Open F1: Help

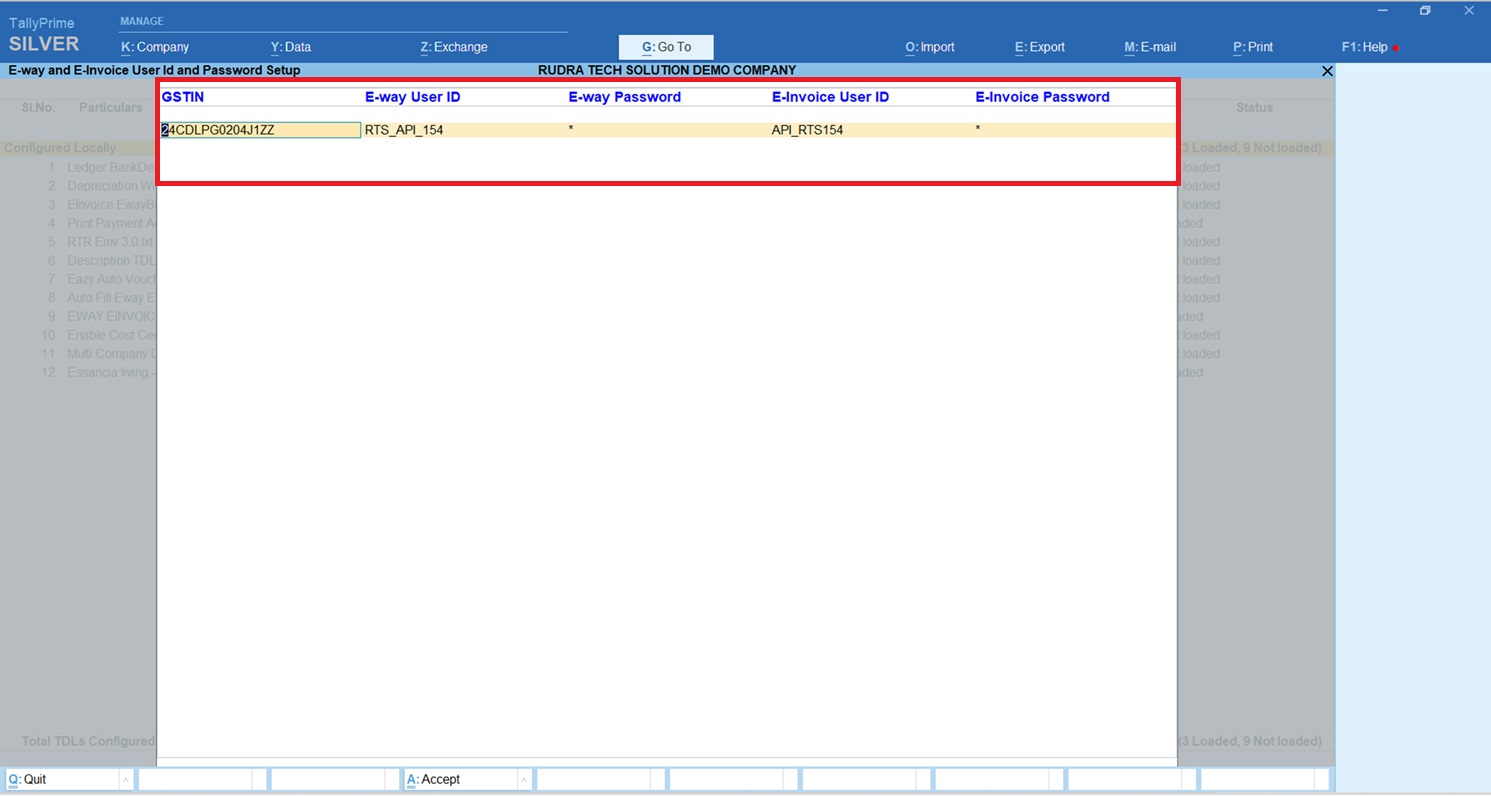tap(1364, 47)
